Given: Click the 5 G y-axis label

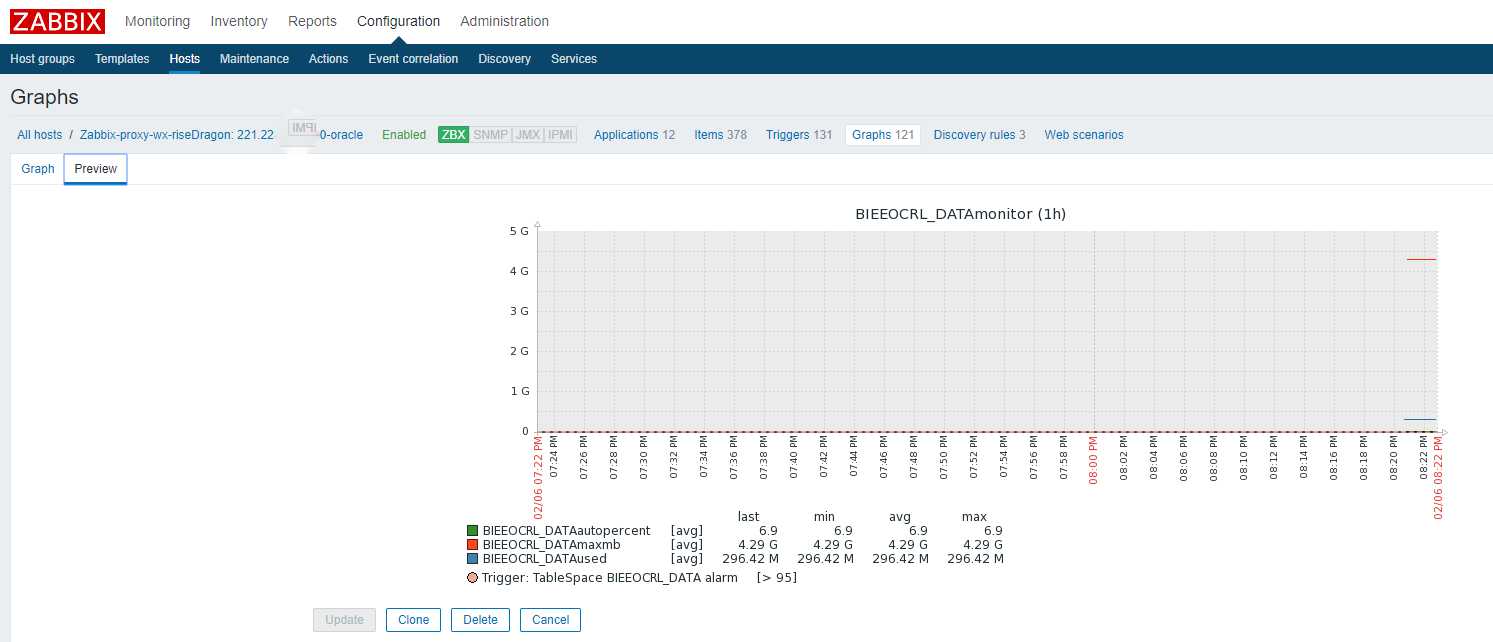Looking at the screenshot, I should 519,231.
